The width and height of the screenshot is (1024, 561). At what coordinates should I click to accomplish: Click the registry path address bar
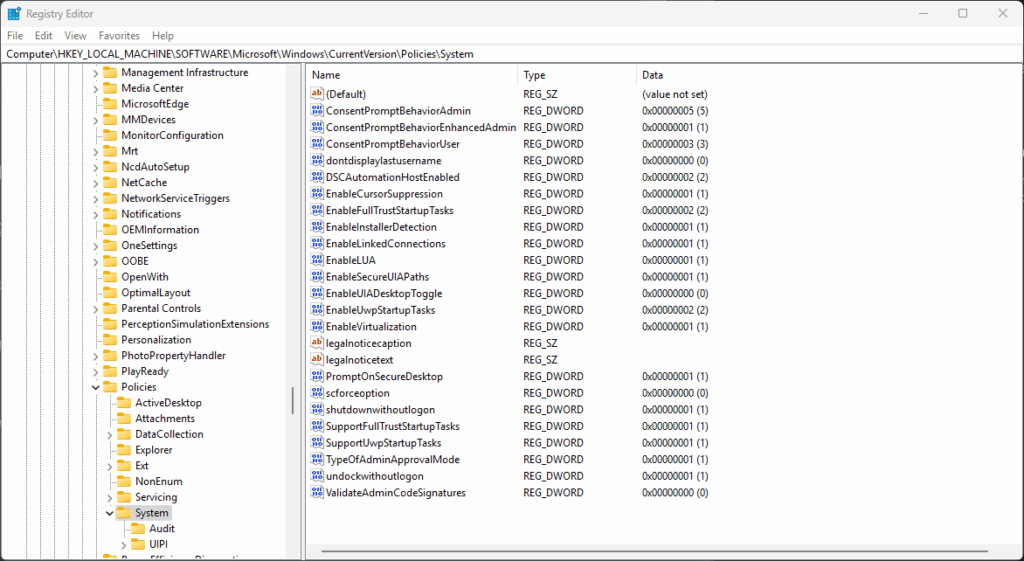512,54
